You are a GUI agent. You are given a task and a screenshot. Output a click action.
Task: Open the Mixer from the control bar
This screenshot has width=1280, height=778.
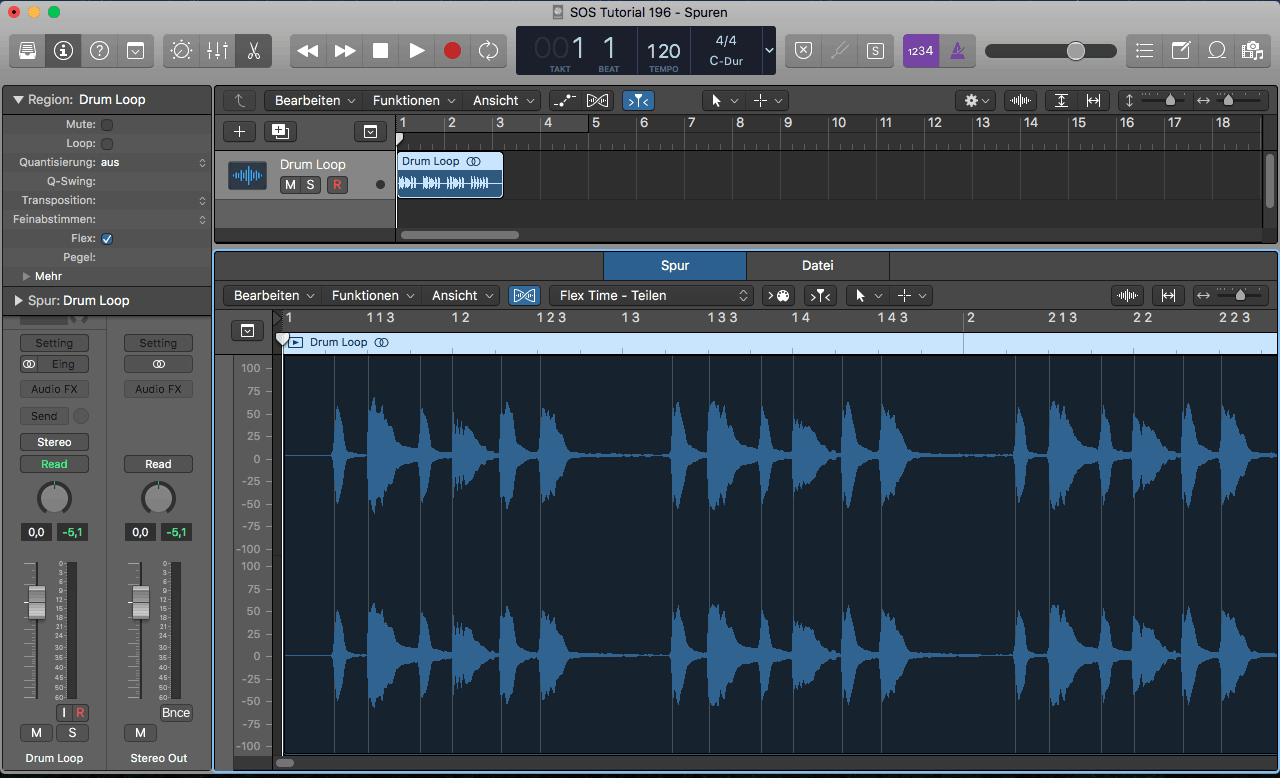217,50
